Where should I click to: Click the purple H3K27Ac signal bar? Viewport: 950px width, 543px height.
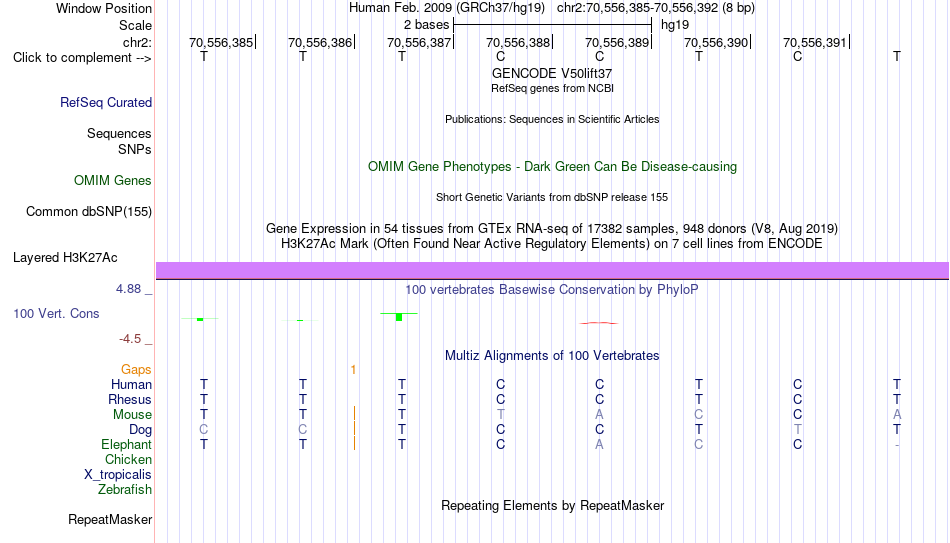(552, 271)
